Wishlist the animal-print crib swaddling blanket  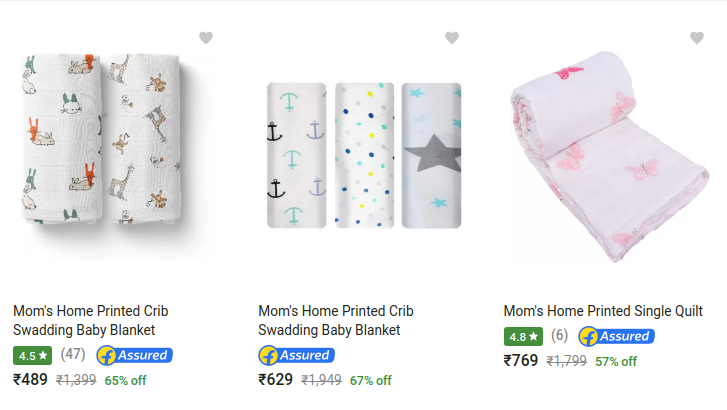[x=206, y=38]
